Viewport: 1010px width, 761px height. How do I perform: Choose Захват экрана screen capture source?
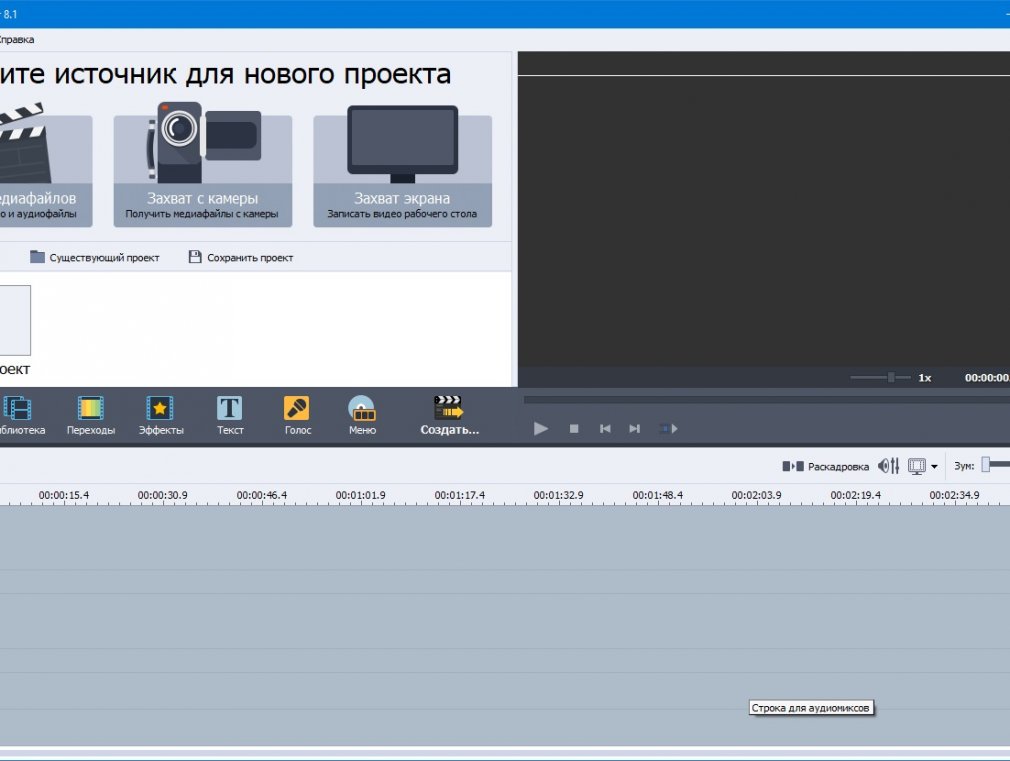point(403,165)
